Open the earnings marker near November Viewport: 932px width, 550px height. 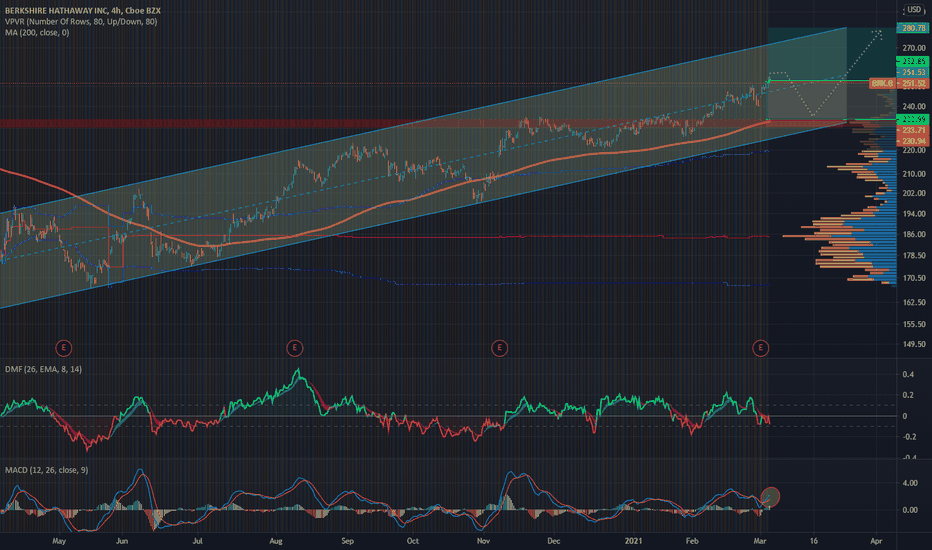[499, 348]
